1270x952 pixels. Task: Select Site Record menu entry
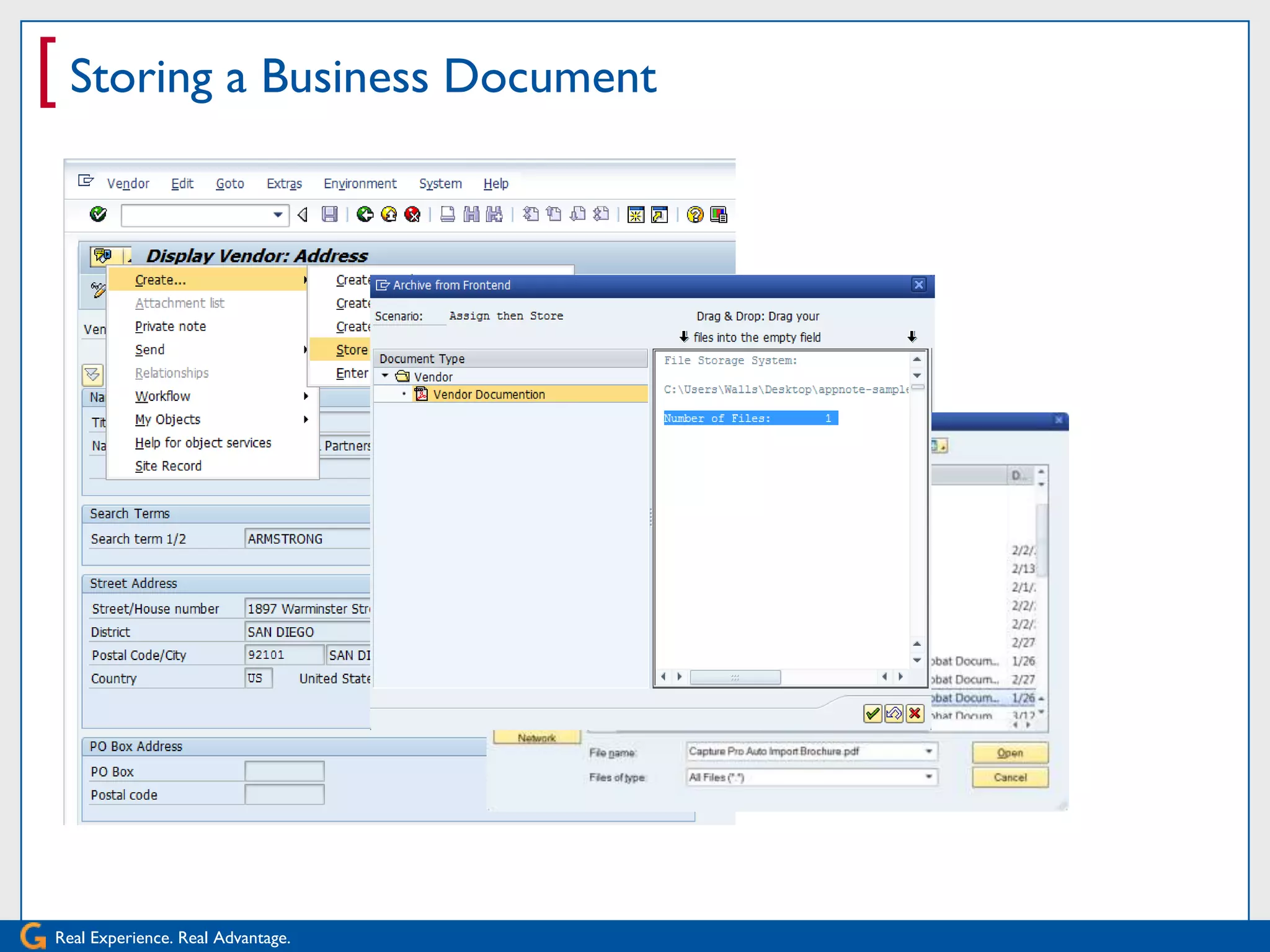(x=168, y=466)
